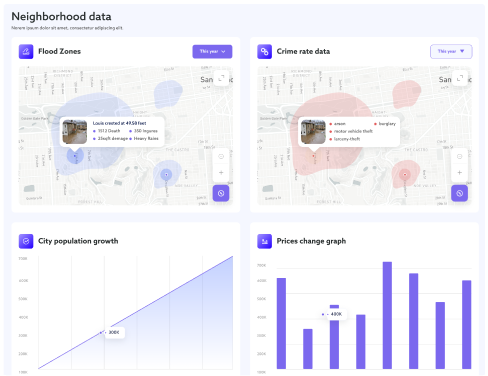This screenshot has width=488, height=376.
Task: Zoom in on the Crime rate map
Action: click(x=460, y=173)
